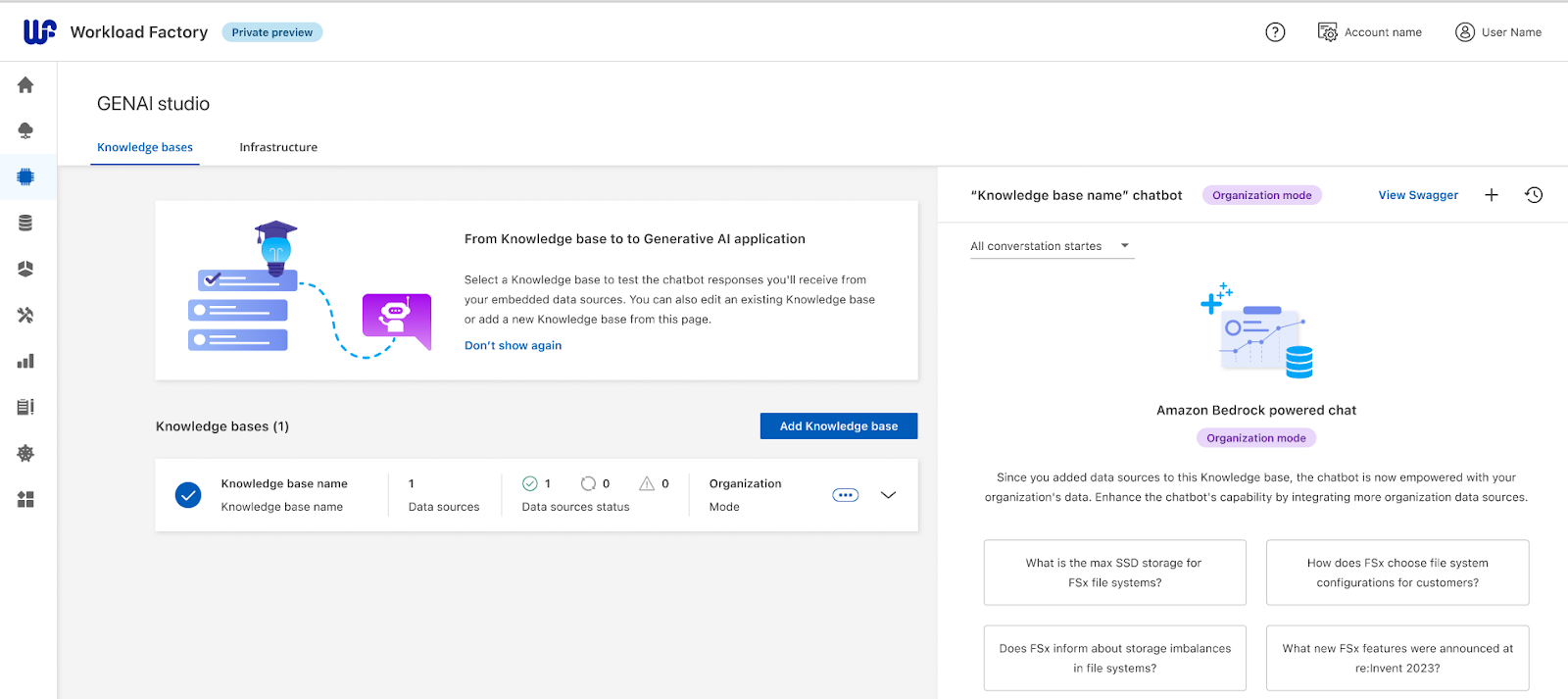Open the database sidebar icon
This screenshot has width=1568, height=699.
(x=25, y=223)
